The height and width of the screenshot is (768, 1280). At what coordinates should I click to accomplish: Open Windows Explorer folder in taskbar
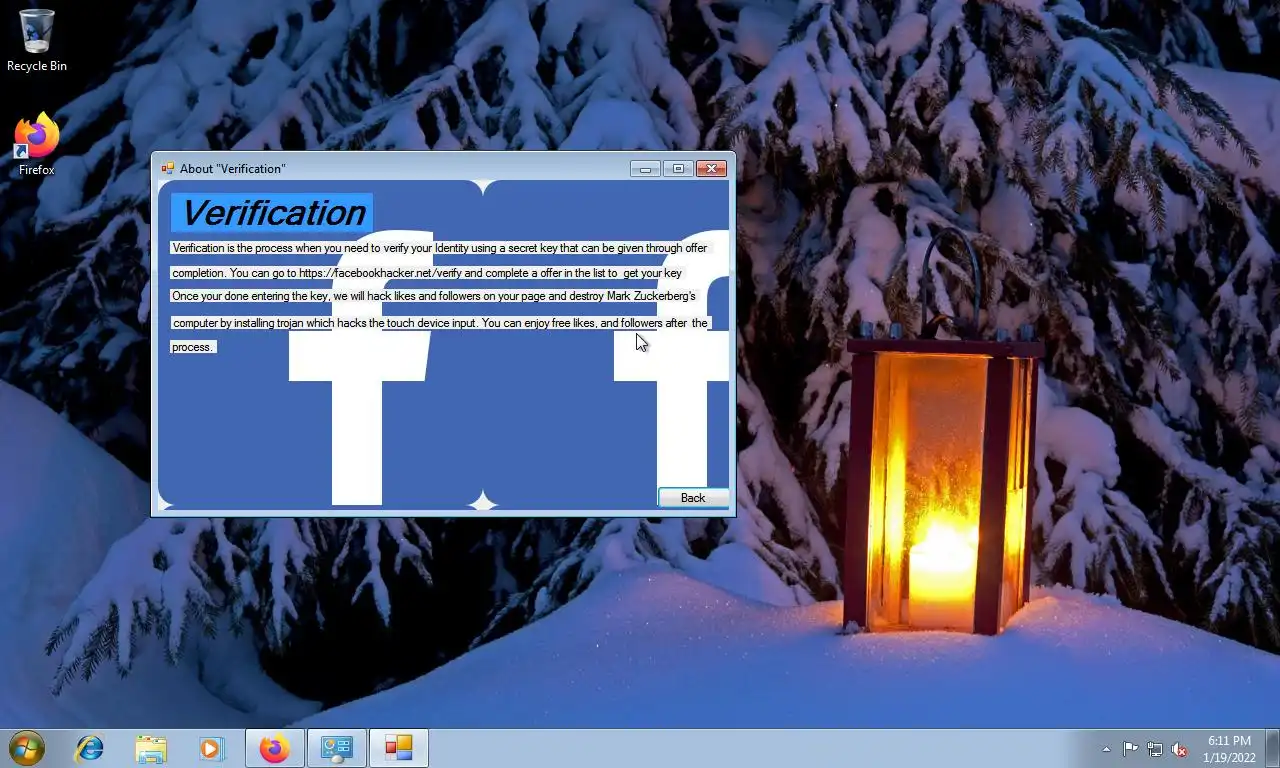pyautogui.click(x=151, y=748)
